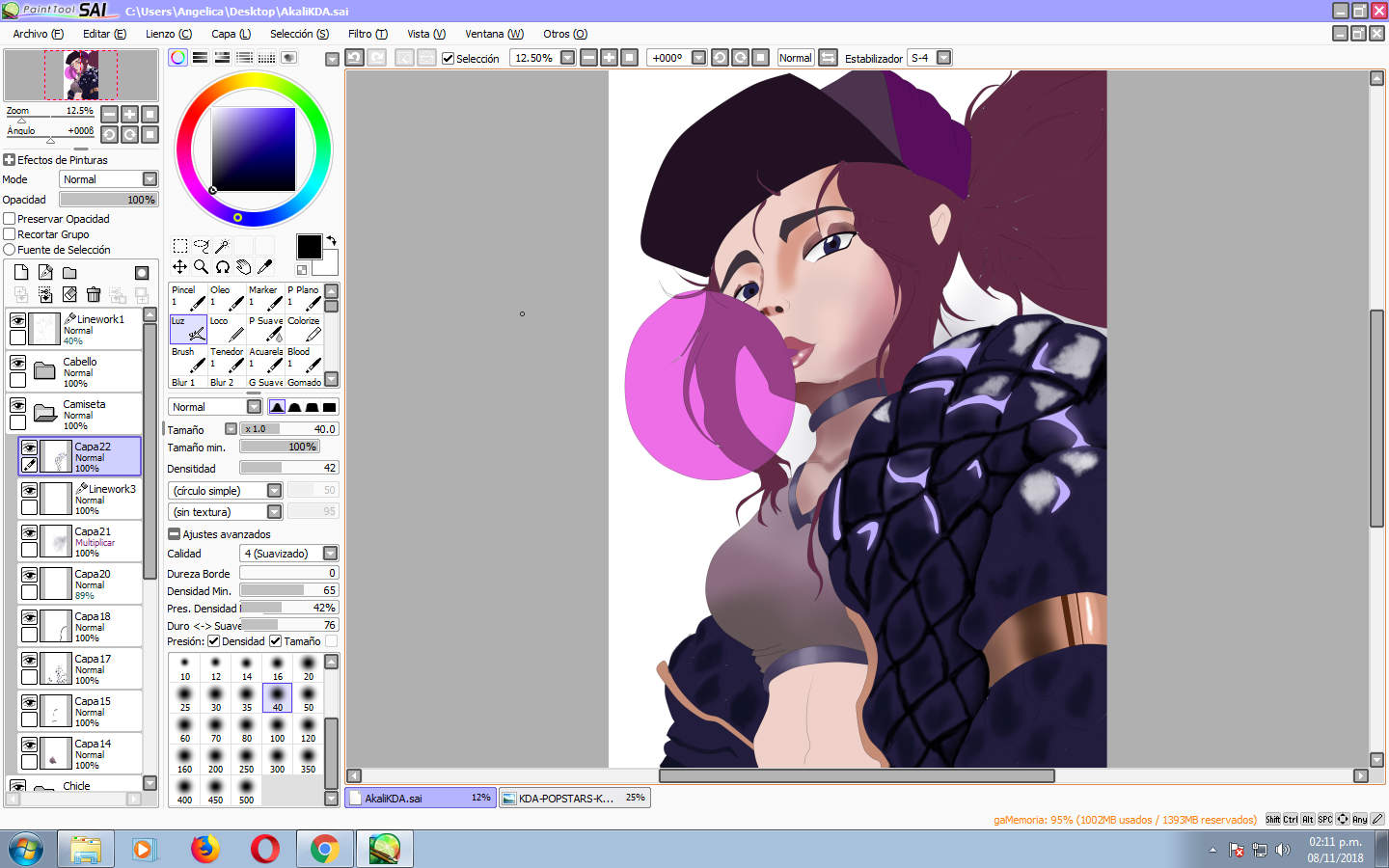Create a new linework layer

coord(45,273)
